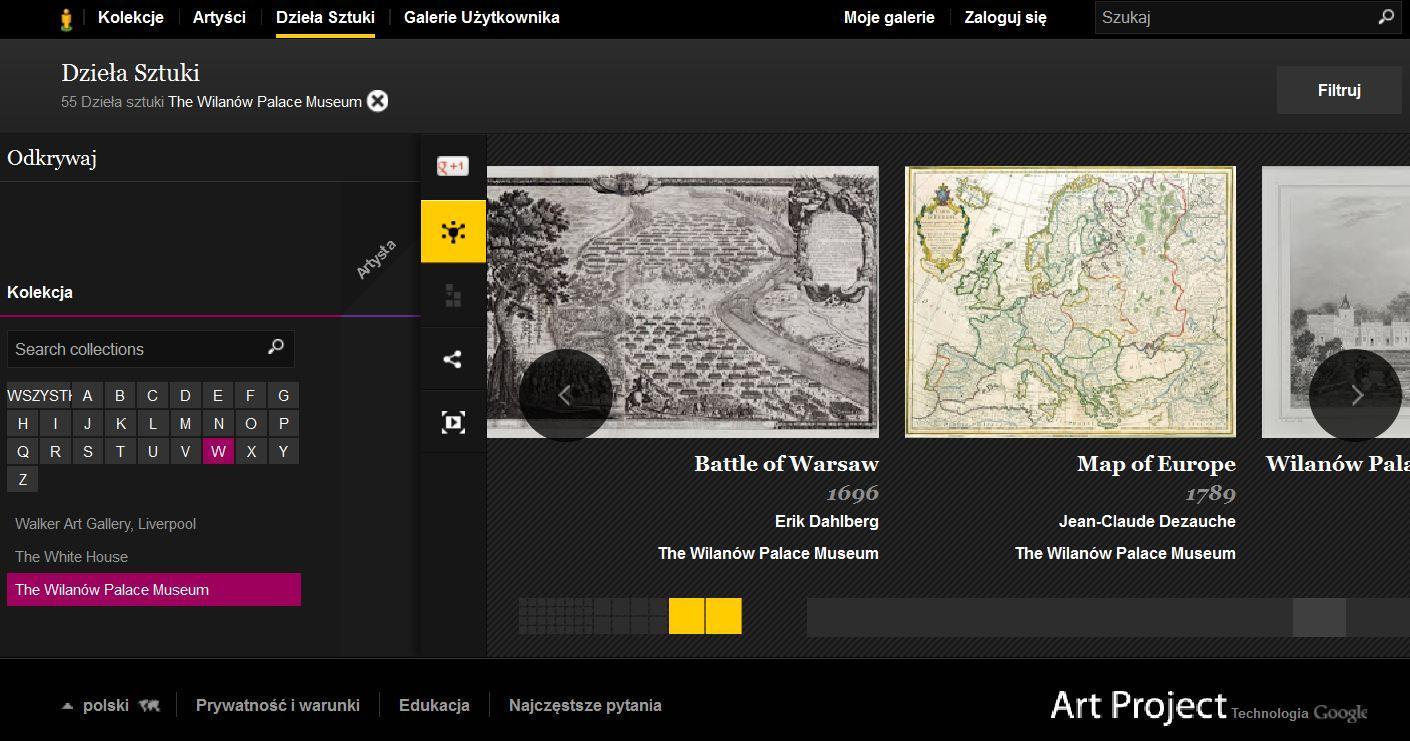Open the Kolekcje menu

[x=131, y=17]
